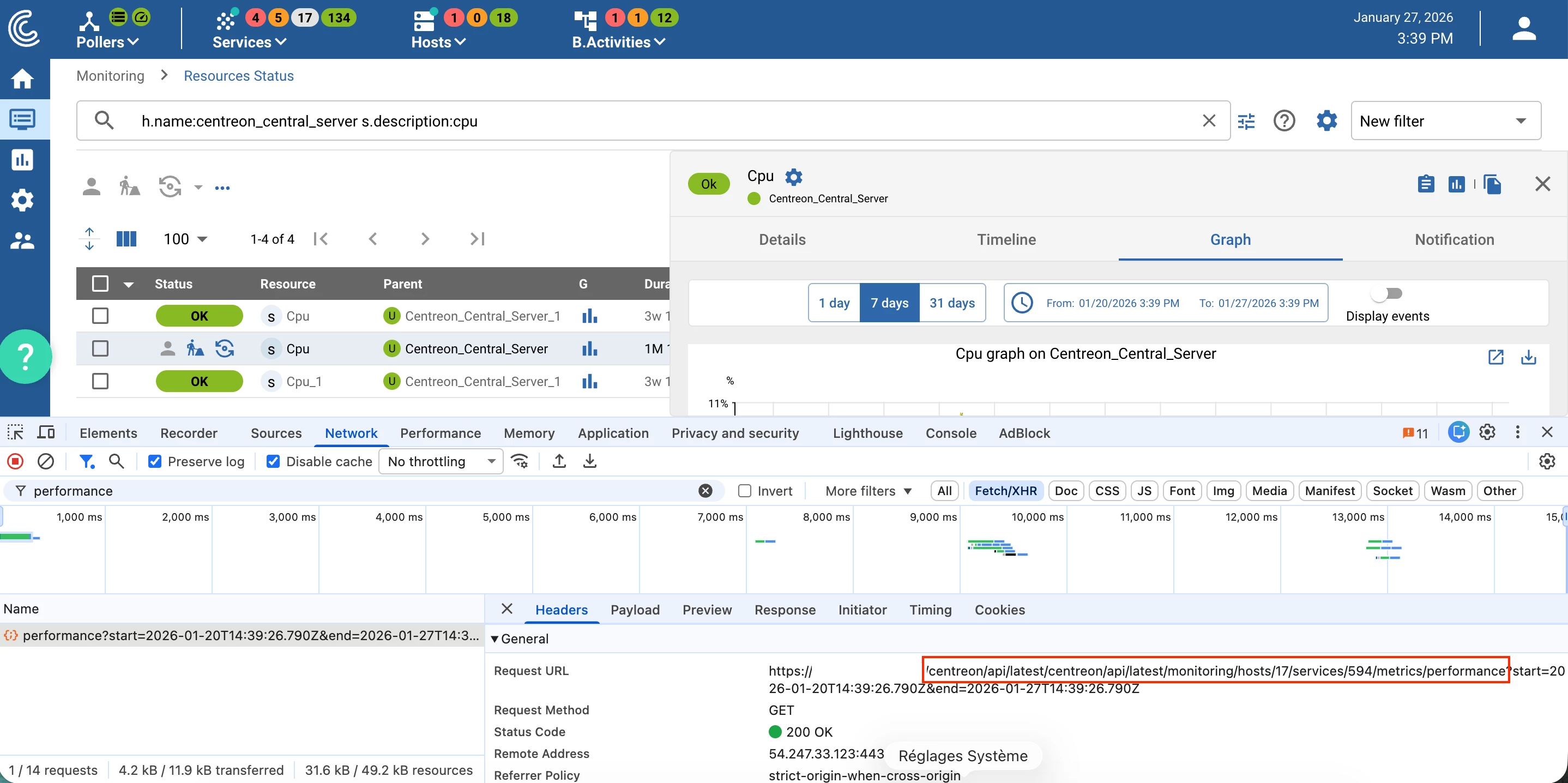Clear the DevTools network log
Image resolution: width=1568 pixels, height=783 pixels.
[x=46, y=461]
